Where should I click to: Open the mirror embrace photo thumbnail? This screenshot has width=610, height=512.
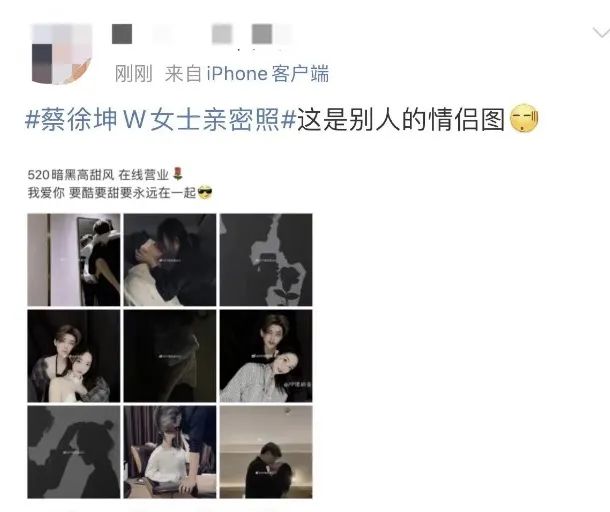[x=74, y=260]
